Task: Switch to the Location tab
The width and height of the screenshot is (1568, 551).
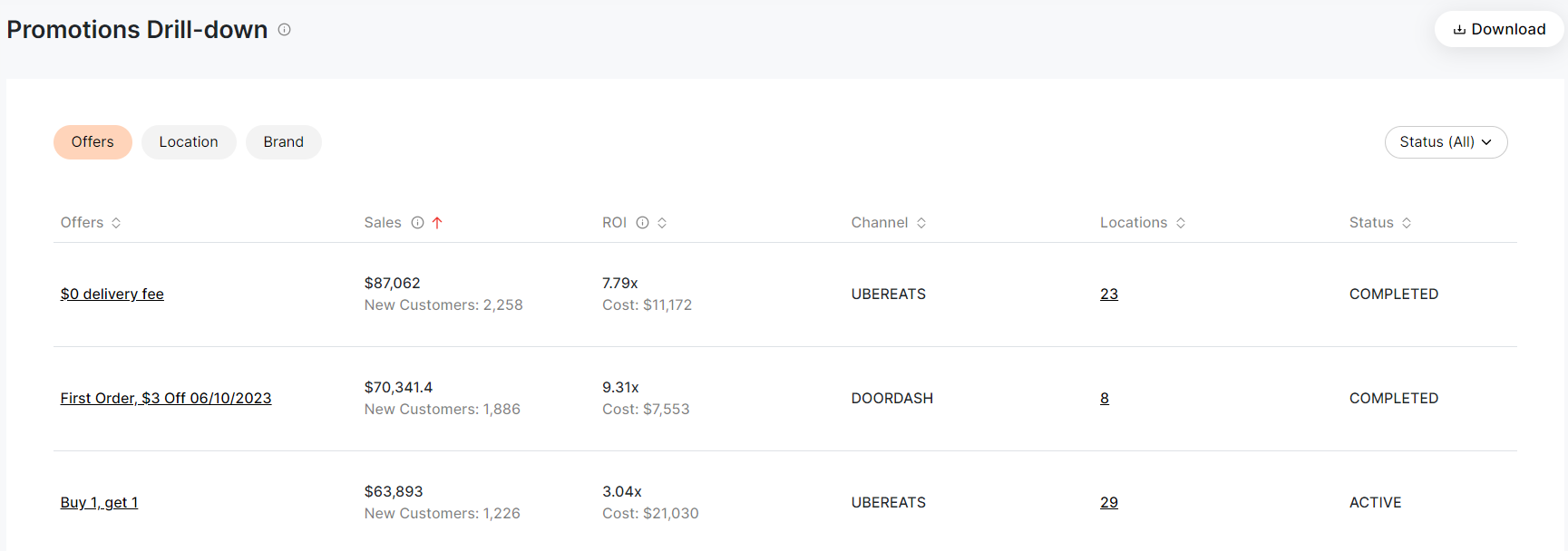Action: click(189, 142)
